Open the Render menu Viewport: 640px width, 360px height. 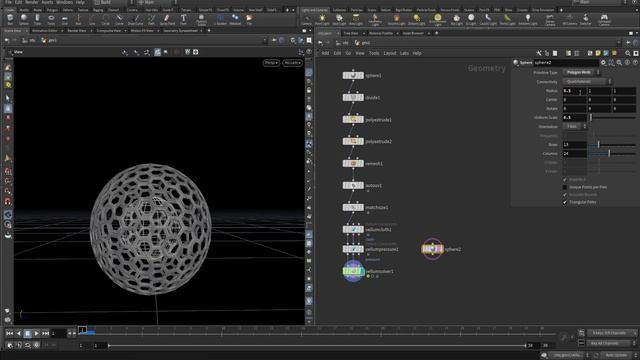pos(31,2)
